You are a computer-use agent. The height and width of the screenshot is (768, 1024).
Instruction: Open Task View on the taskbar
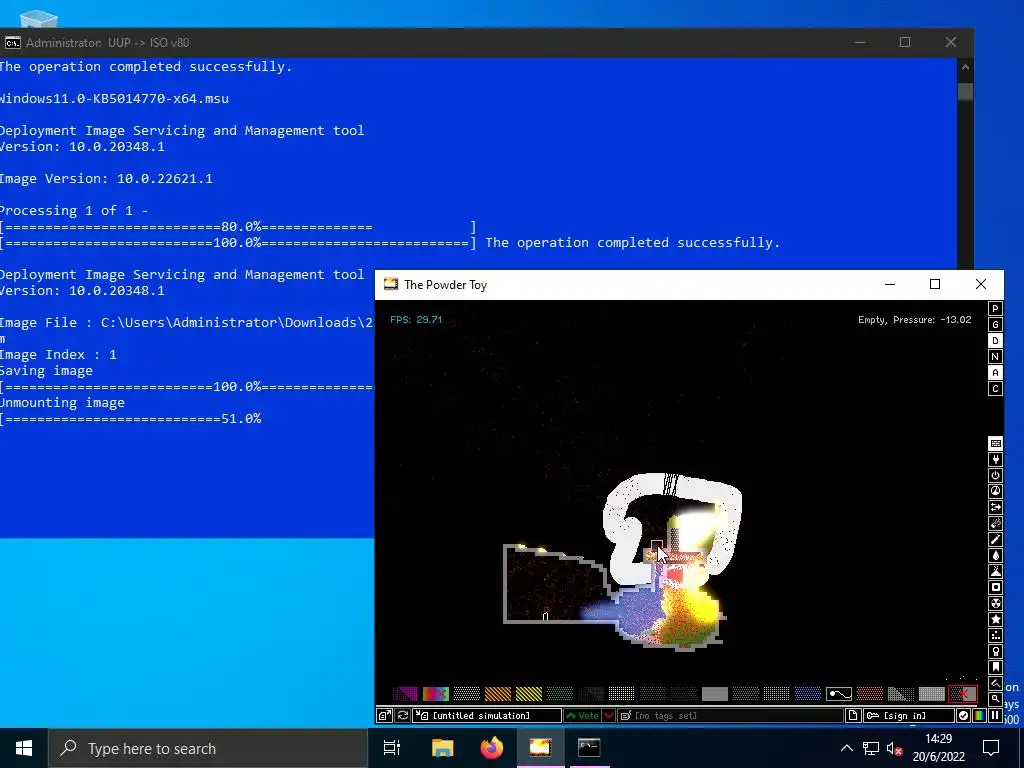392,748
